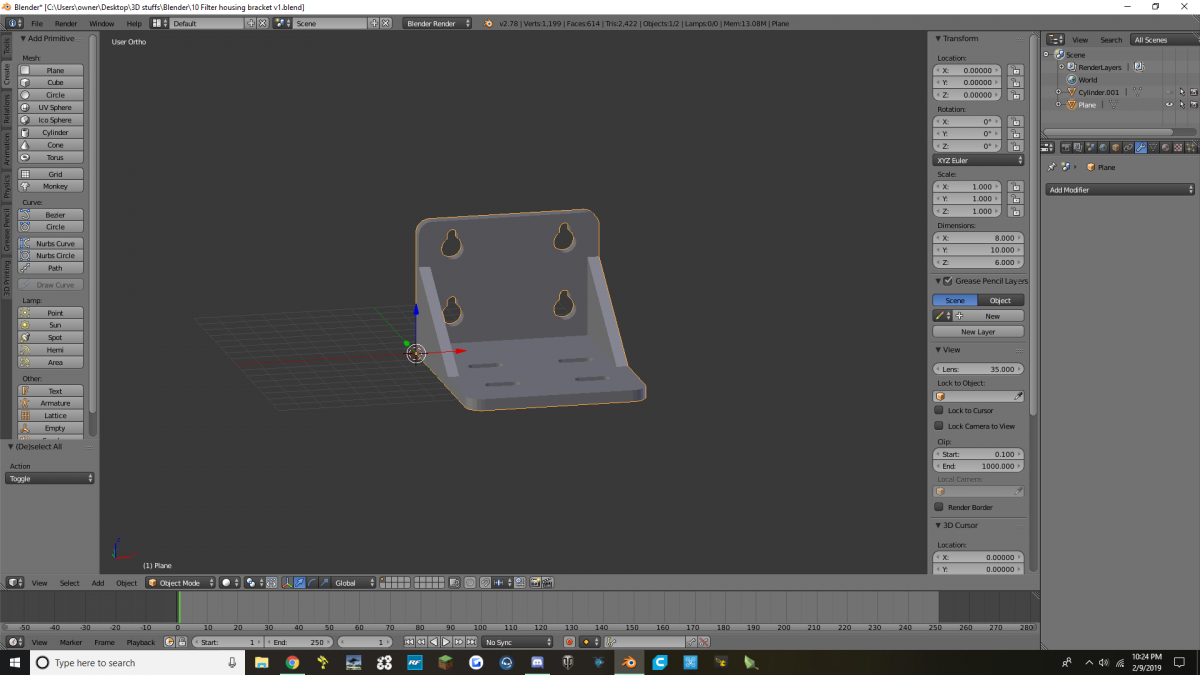Open the Render properties tab camera icon
Viewport: 1200px width, 675px height.
tap(1064, 148)
